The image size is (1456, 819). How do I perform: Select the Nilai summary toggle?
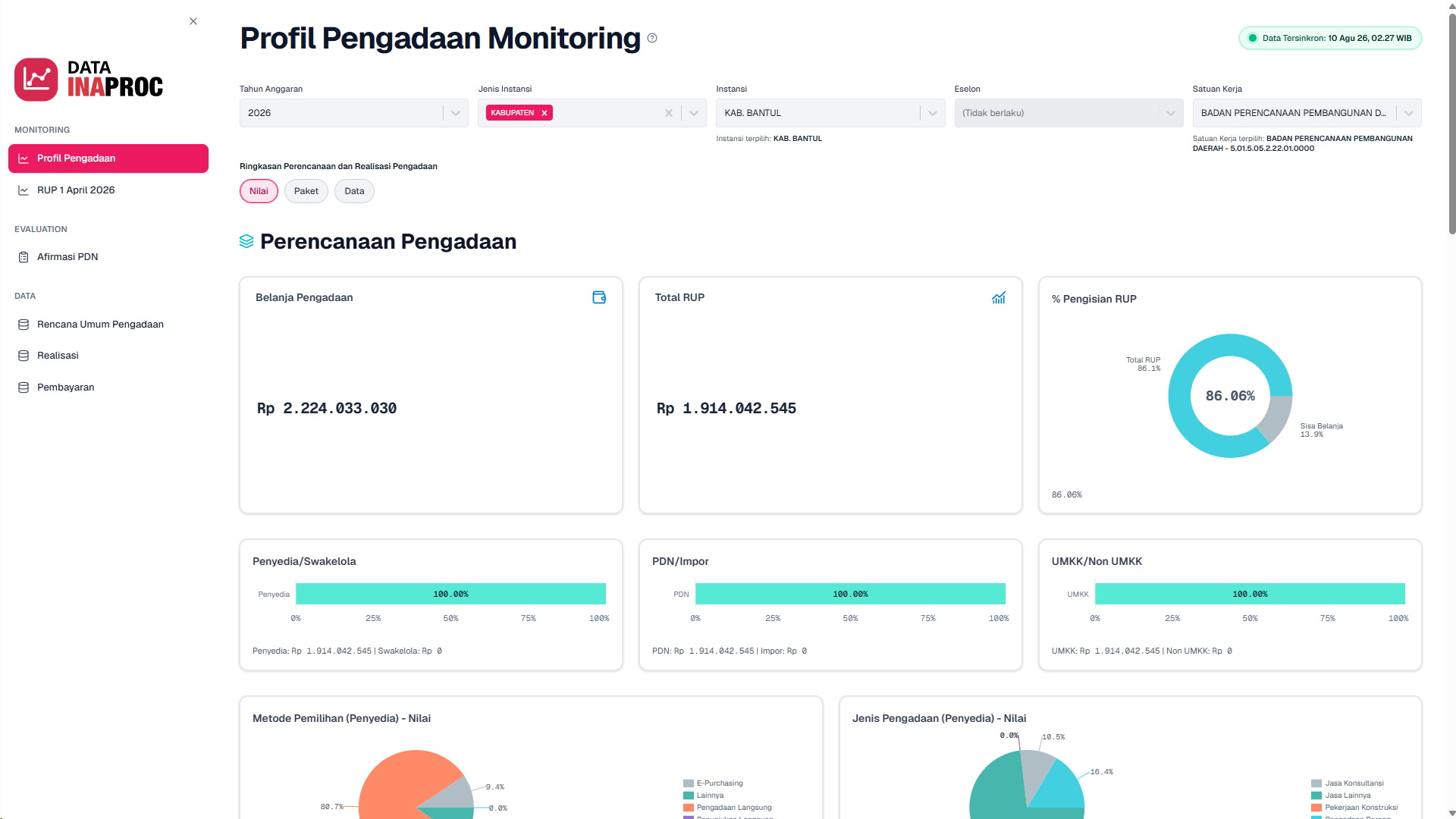click(x=259, y=191)
